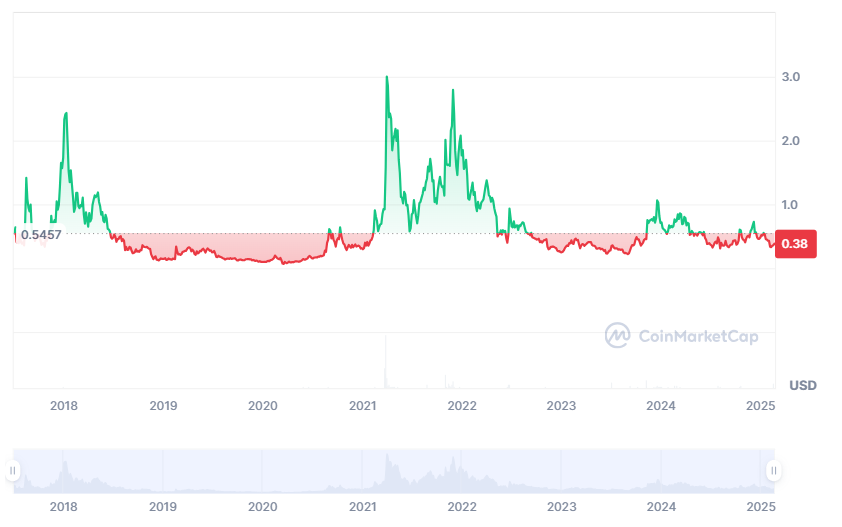This screenshot has height=527, width=842.
Task: Click the 2020 label on main chart axis
Action: click(x=263, y=405)
